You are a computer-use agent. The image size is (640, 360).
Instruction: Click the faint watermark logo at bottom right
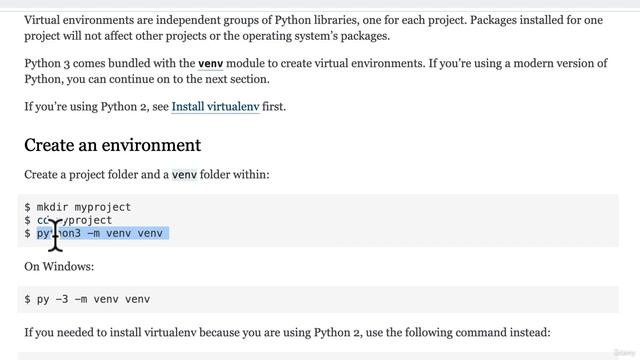point(624,352)
